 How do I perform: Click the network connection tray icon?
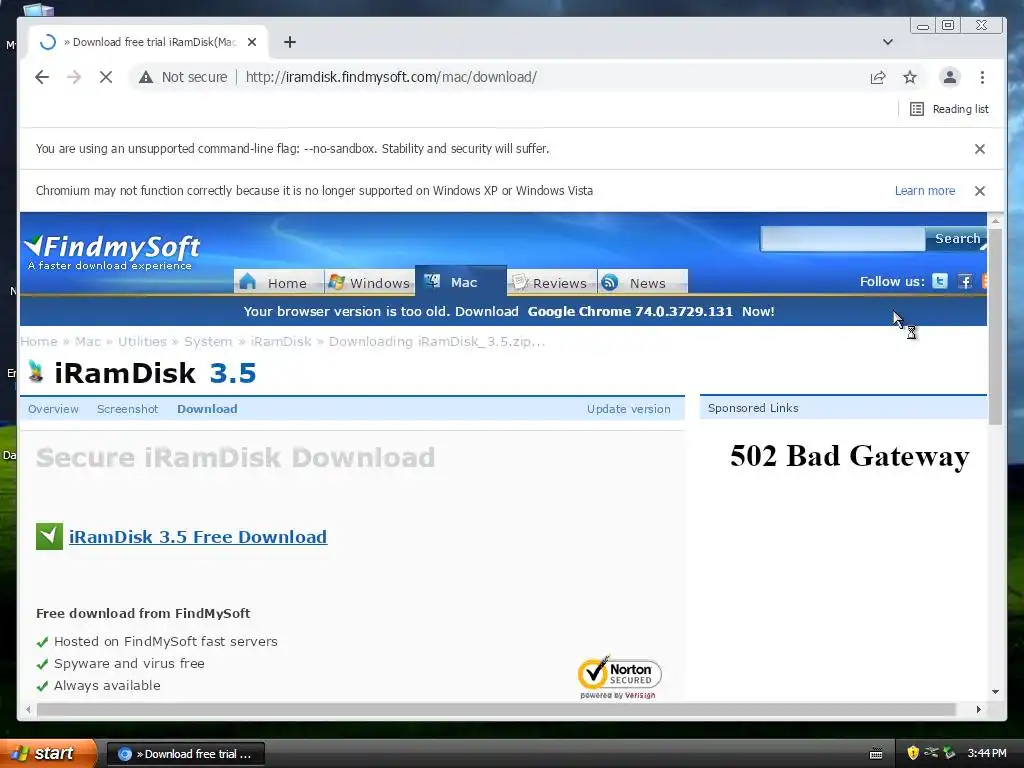point(931,753)
